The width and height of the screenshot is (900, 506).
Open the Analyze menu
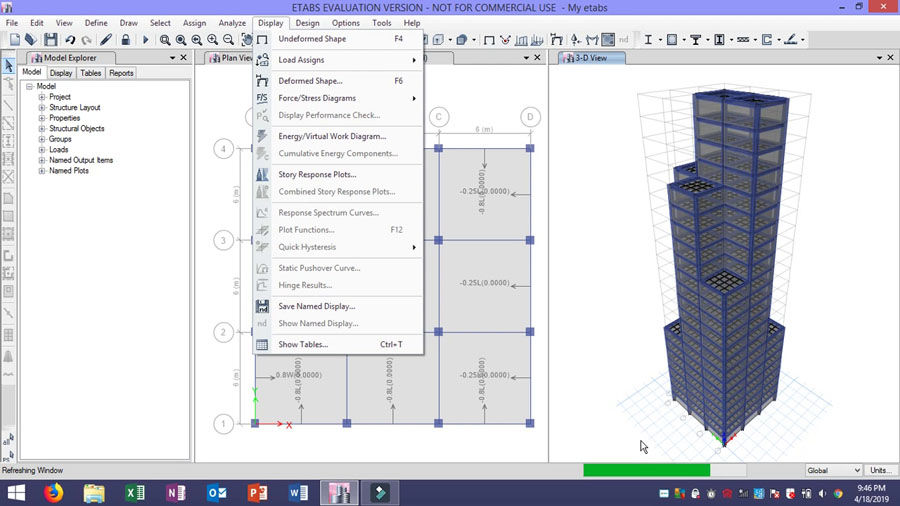pyautogui.click(x=232, y=23)
